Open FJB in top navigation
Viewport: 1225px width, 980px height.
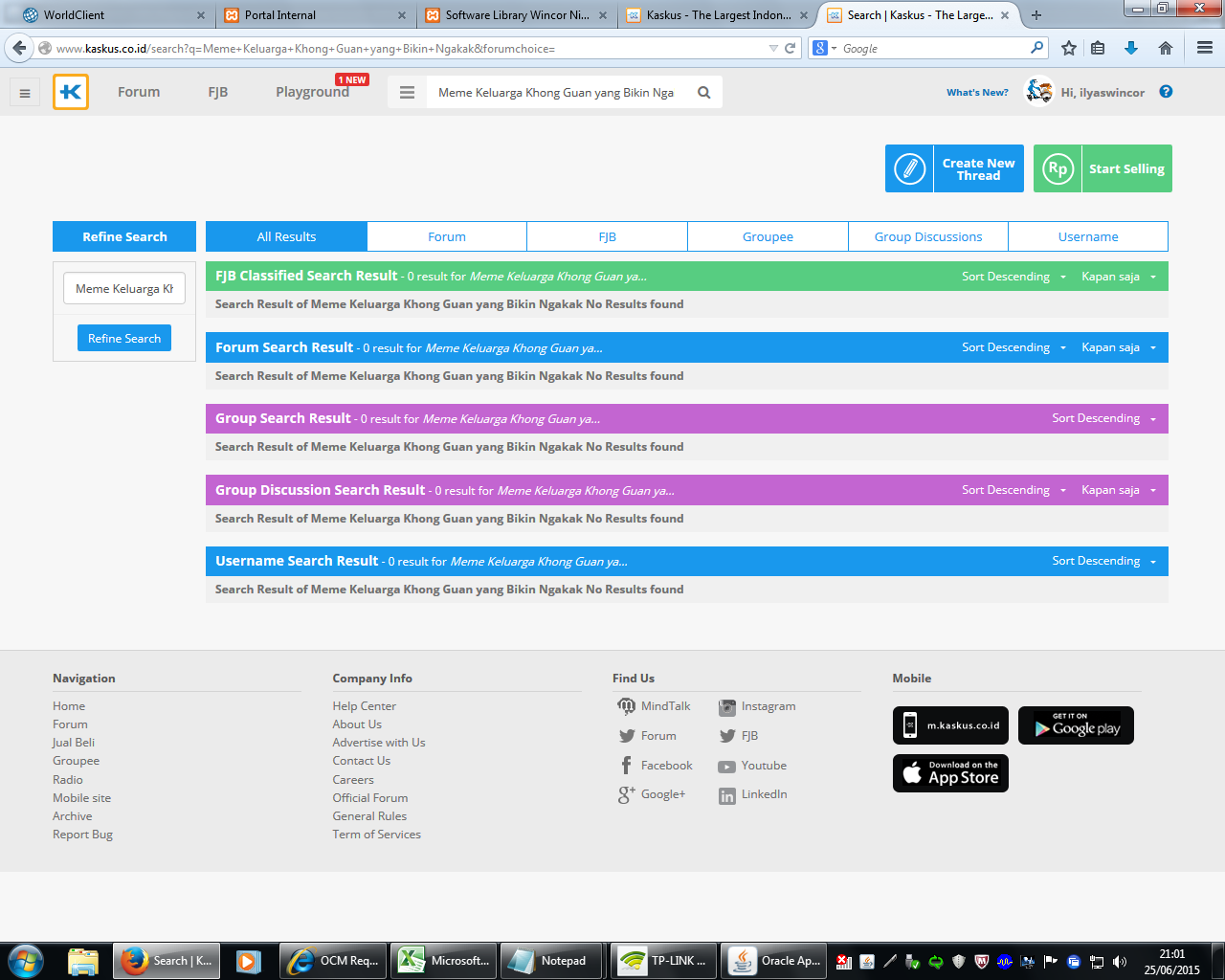pyautogui.click(x=218, y=92)
